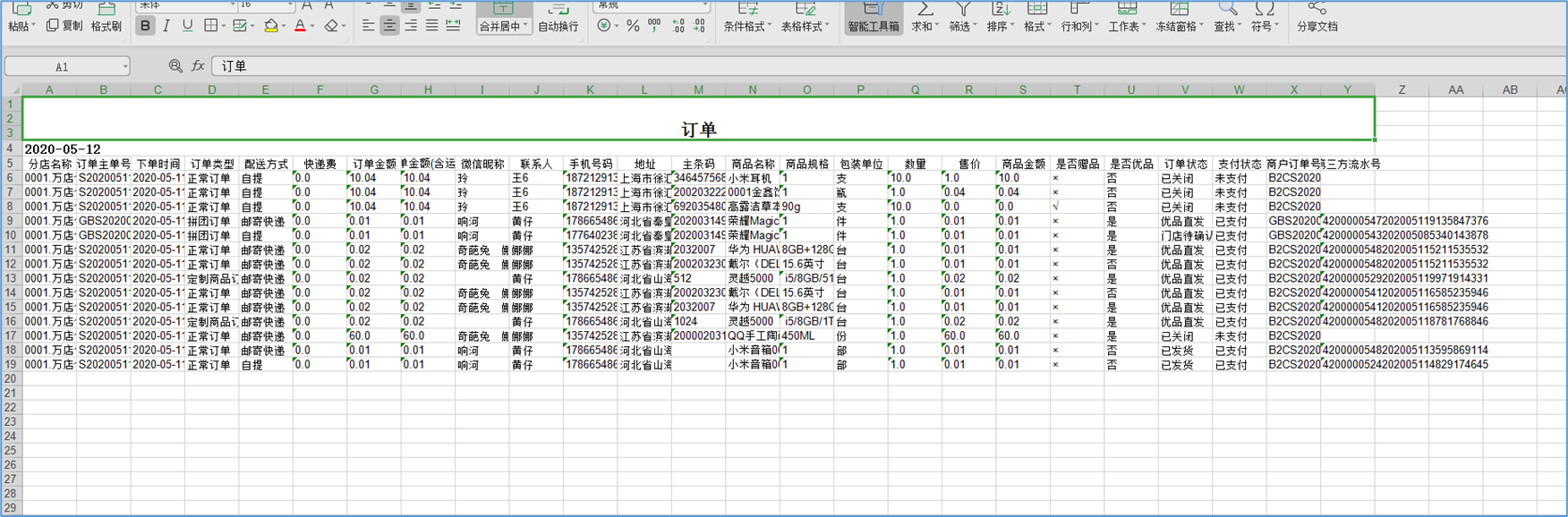The height and width of the screenshot is (517, 1568).
Task: Apply thousands separator style
Action: pyautogui.click(x=654, y=26)
